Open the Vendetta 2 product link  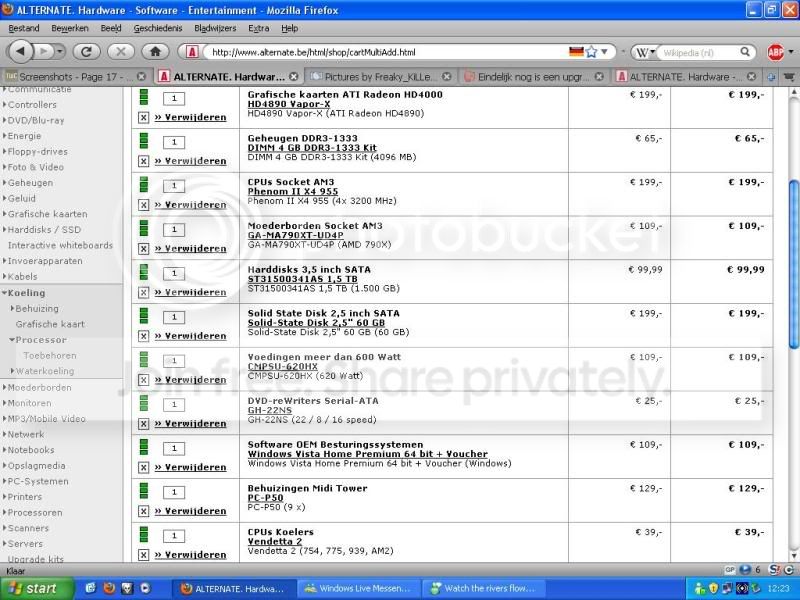[x=274, y=541]
